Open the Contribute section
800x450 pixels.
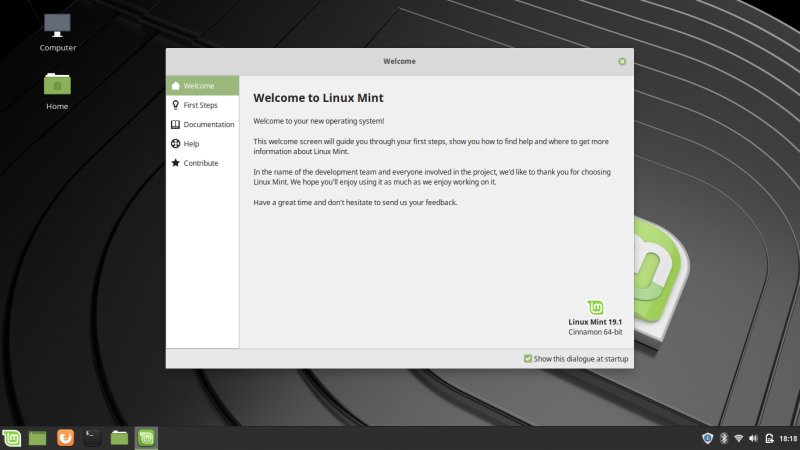tap(203, 163)
